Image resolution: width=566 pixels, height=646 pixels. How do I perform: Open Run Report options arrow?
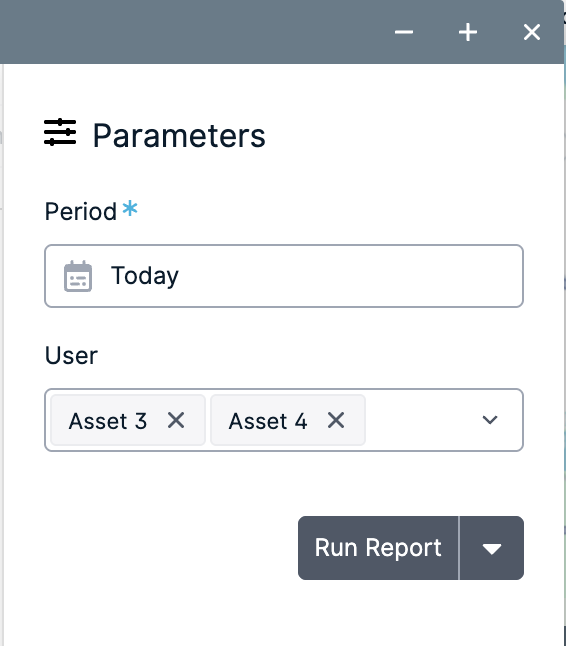point(491,548)
